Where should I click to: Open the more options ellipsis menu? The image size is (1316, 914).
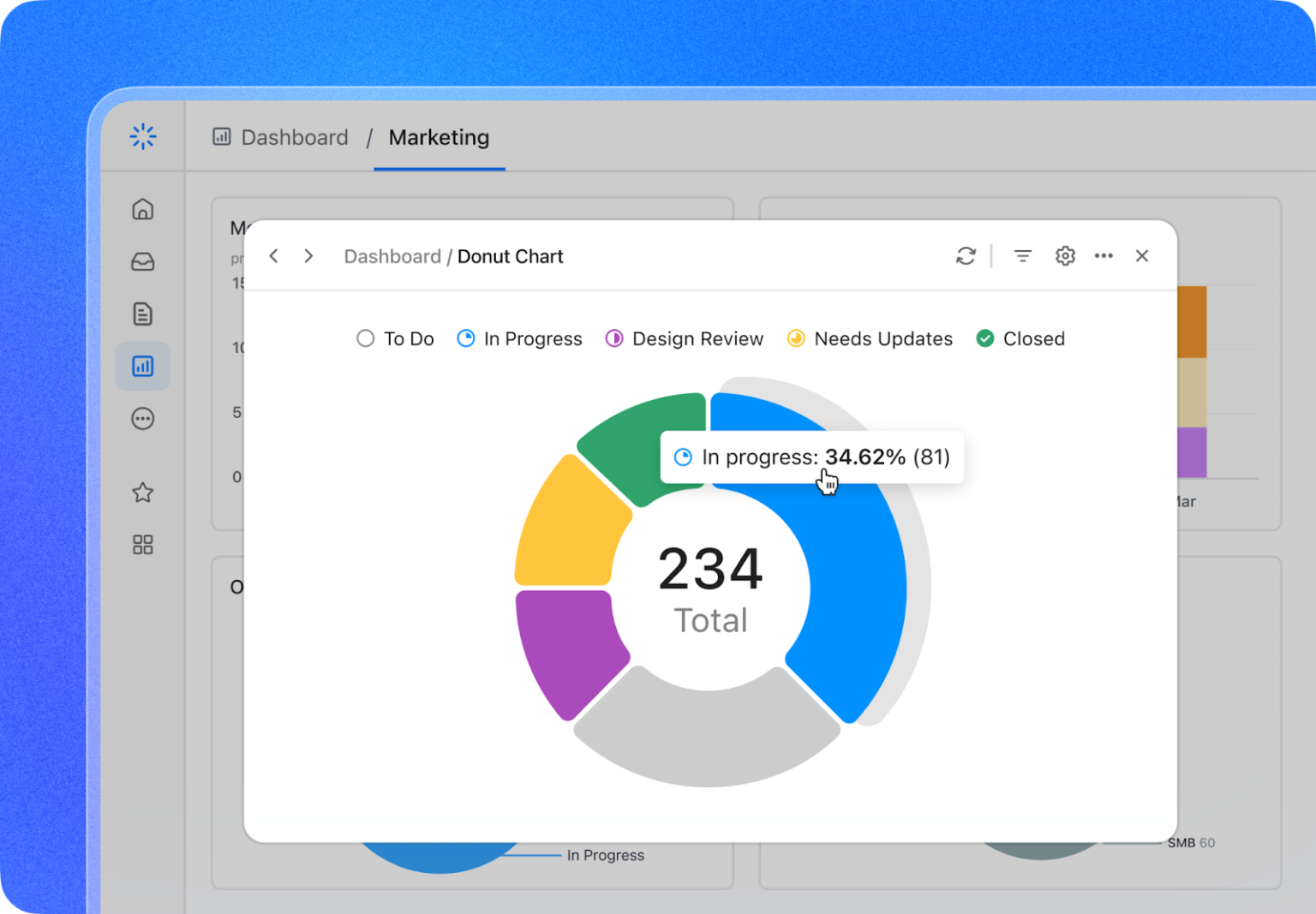click(1104, 255)
